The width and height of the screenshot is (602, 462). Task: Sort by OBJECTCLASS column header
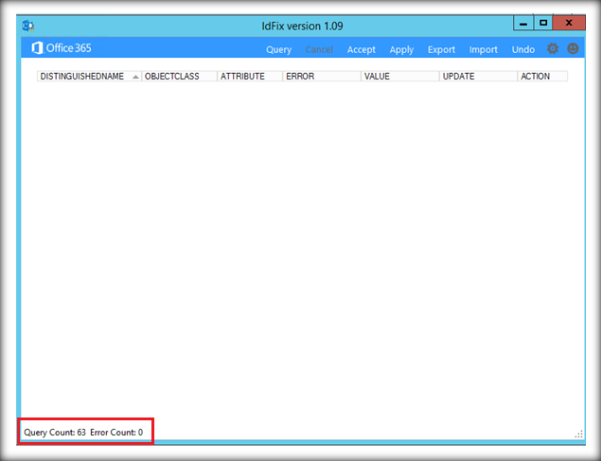pyautogui.click(x=179, y=76)
